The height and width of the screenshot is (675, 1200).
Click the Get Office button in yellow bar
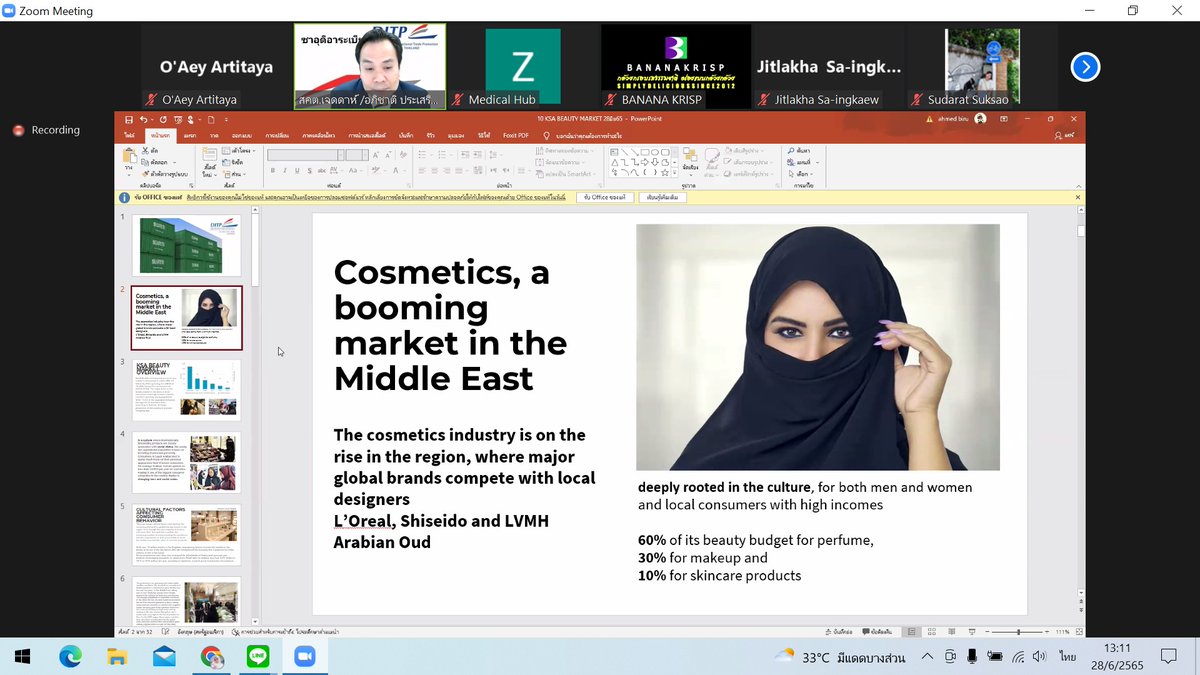pyautogui.click(x=606, y=198)
